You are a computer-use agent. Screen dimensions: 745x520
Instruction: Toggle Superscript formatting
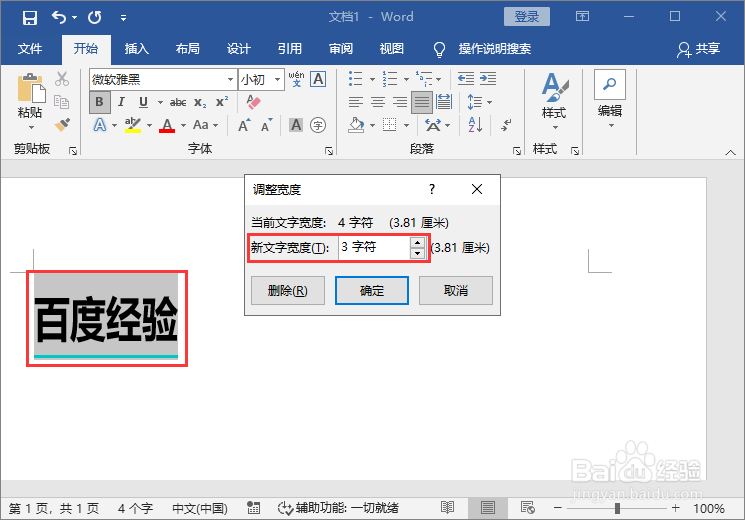pos(222,102)
